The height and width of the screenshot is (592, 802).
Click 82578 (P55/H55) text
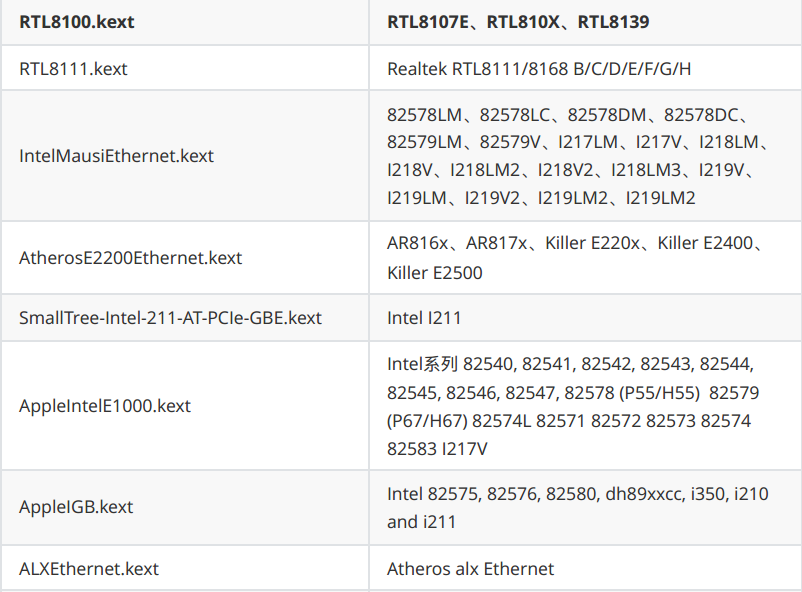click(x=632, y=393)
